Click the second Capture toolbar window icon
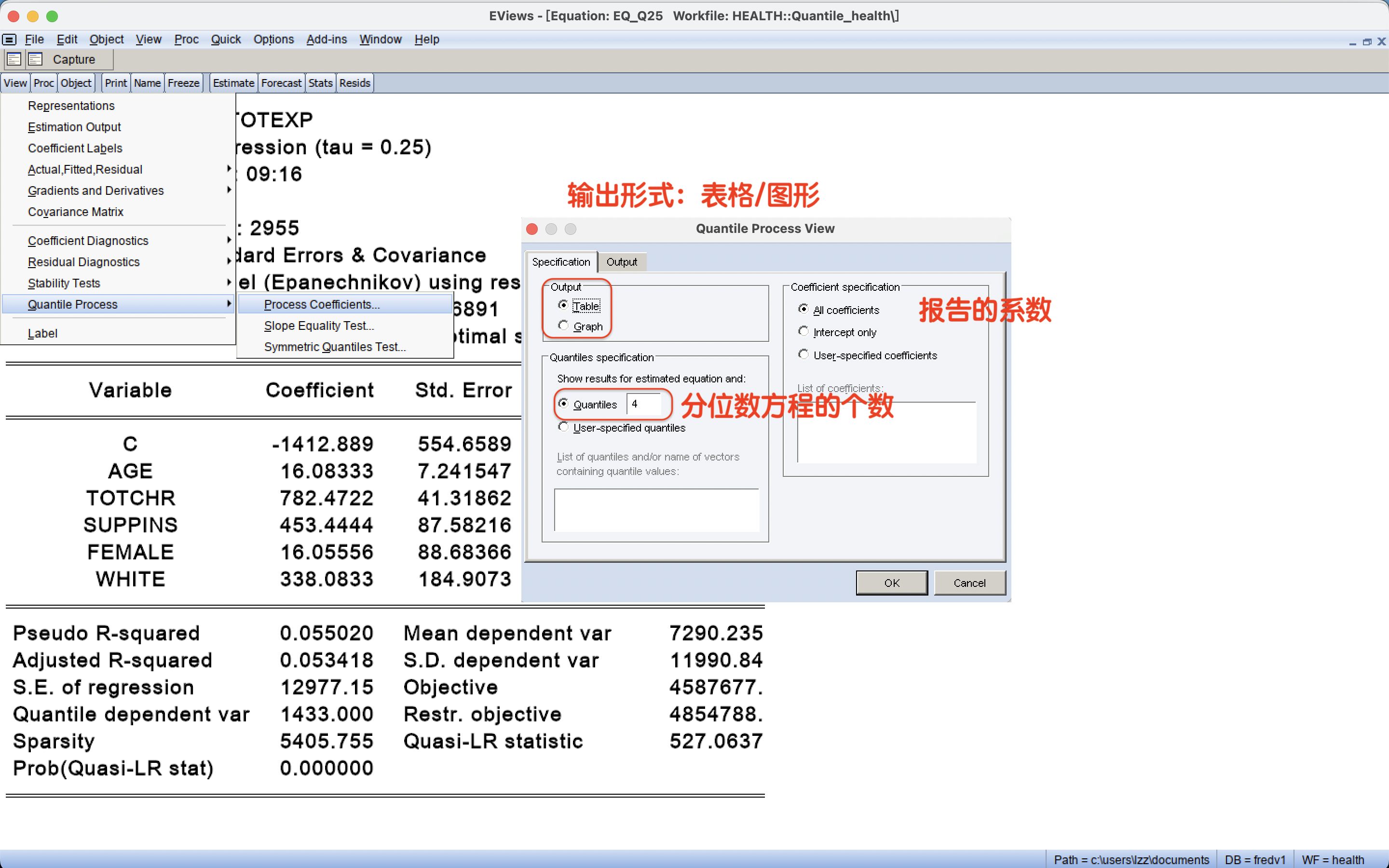 tap(36, 59)
